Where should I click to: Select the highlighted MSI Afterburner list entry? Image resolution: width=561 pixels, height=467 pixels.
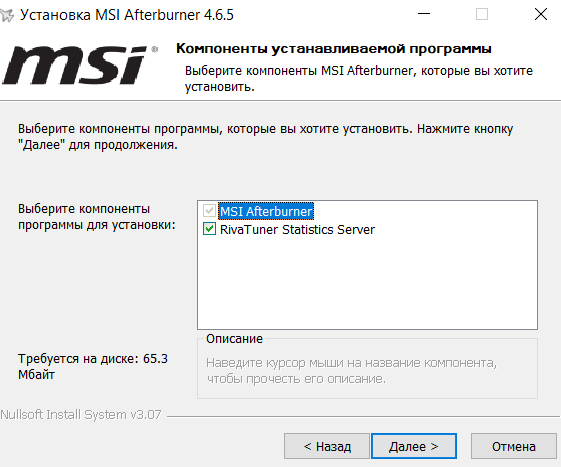[266, 211]
